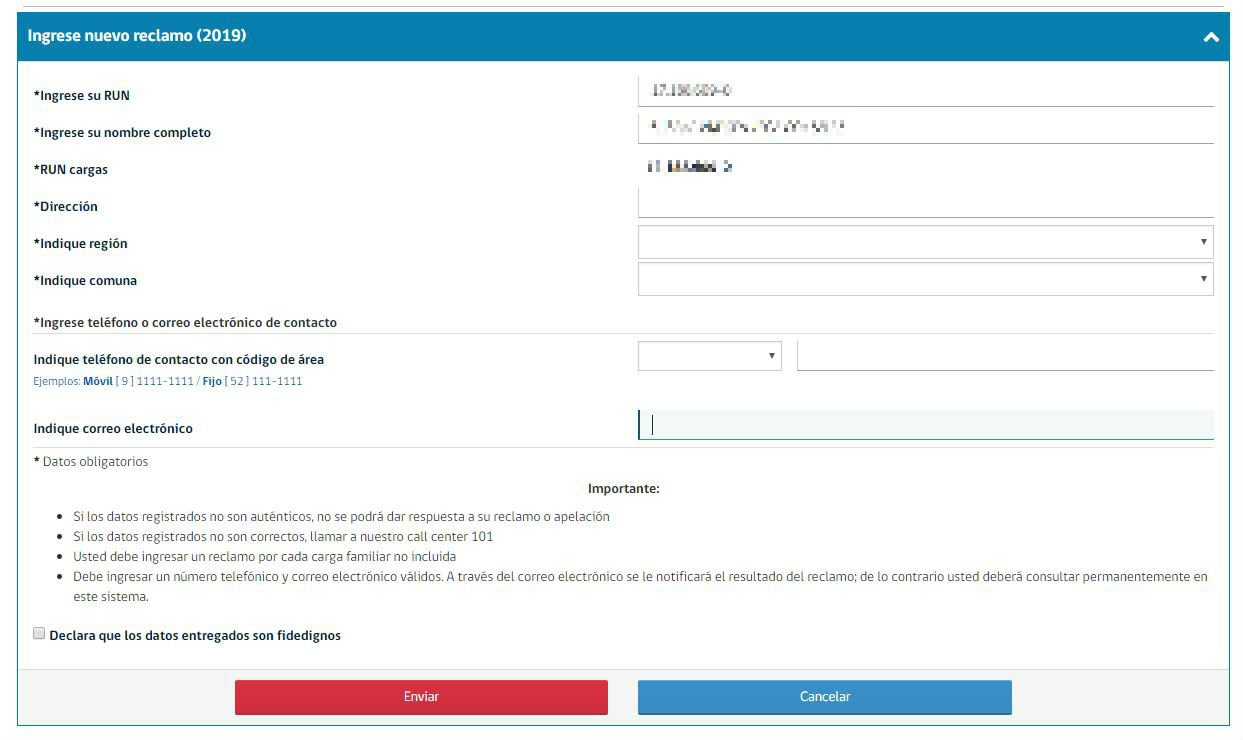Open the Indique comuna dropdown

924,279
